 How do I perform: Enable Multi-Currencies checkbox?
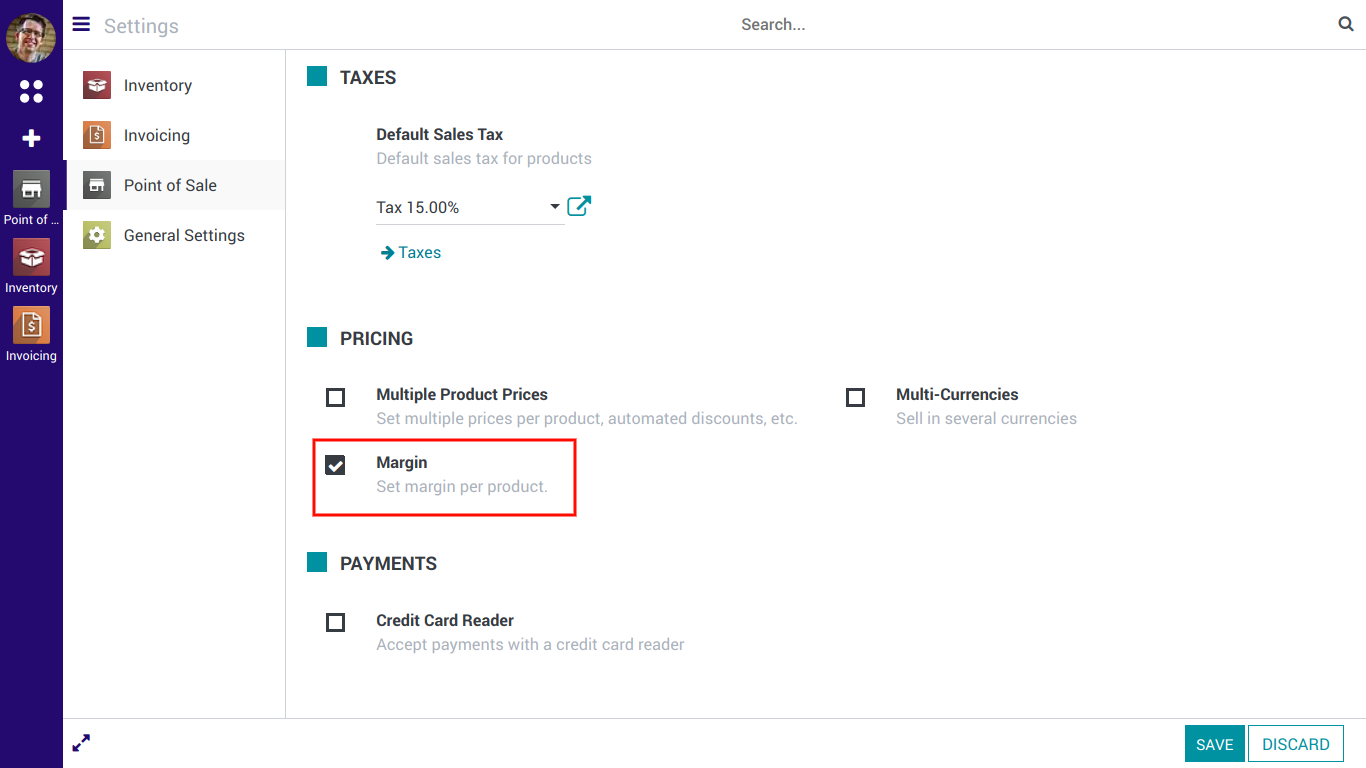point(855,398)
